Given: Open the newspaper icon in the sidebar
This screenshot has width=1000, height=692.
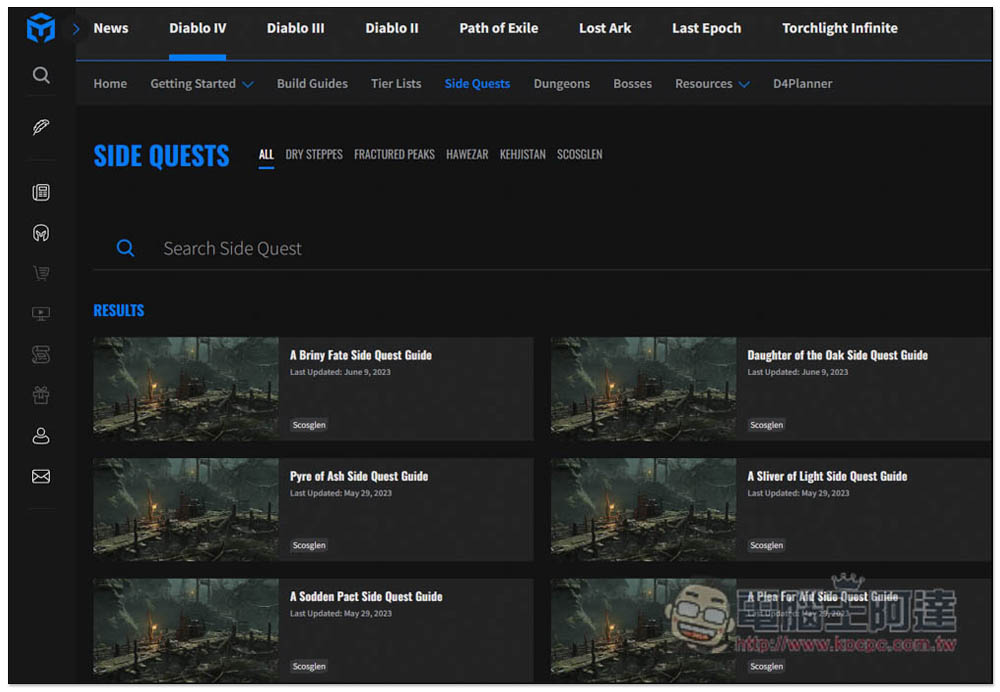Looking at the screenshot, I should [41, 192].
